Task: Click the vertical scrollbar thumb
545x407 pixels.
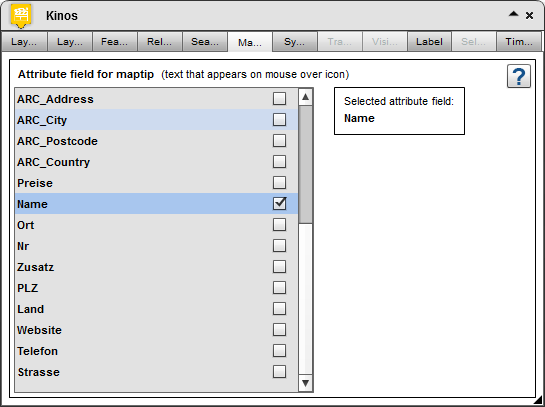Action: tap(306, 164)
